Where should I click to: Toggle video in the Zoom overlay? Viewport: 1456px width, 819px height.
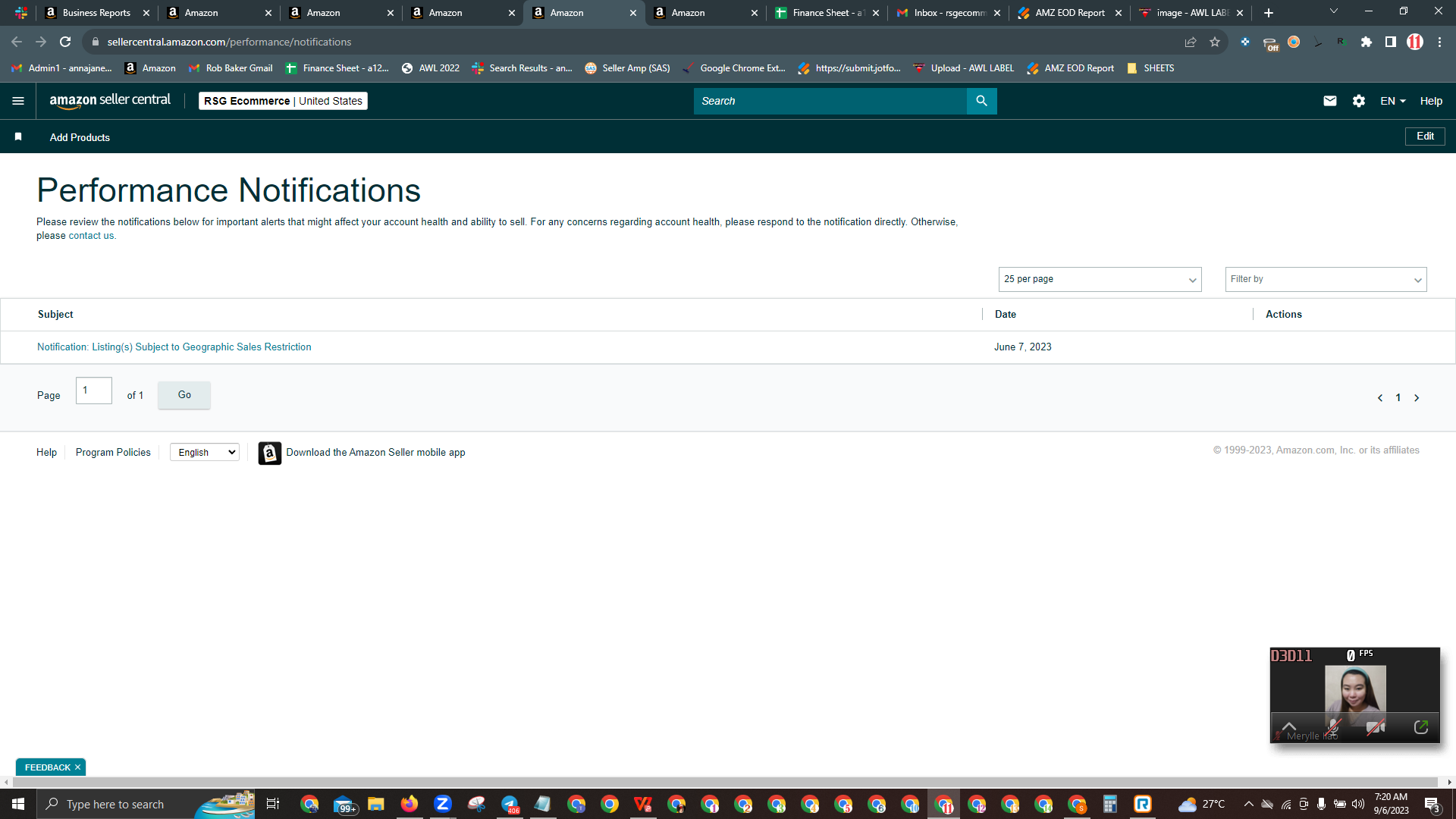pos(1376,727)
